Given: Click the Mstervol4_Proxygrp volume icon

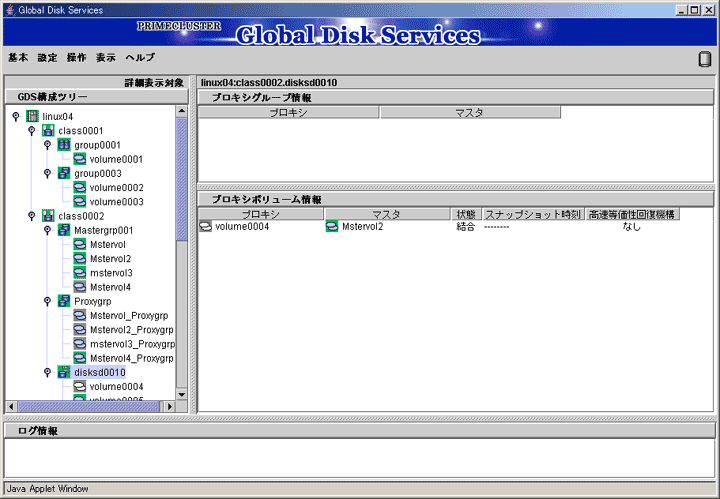Looking at the screenshot, I should click(x=79, y=359).
